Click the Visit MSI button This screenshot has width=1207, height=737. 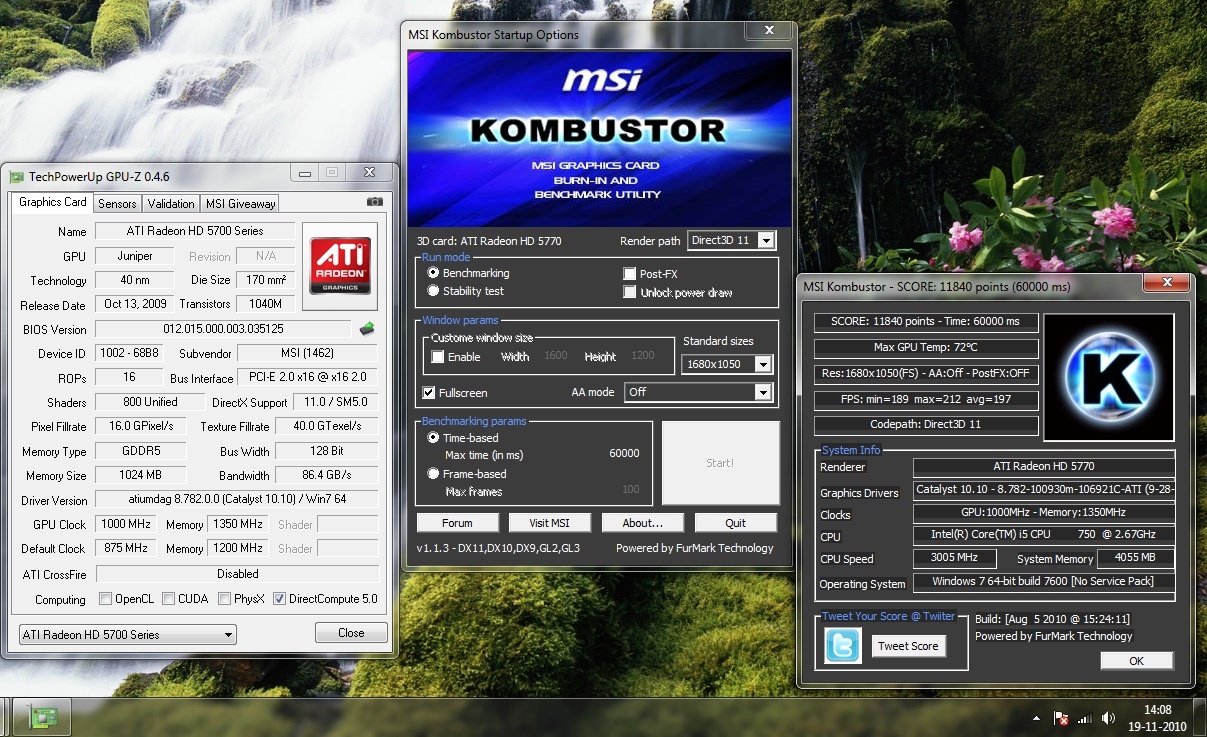pos(549,523)
